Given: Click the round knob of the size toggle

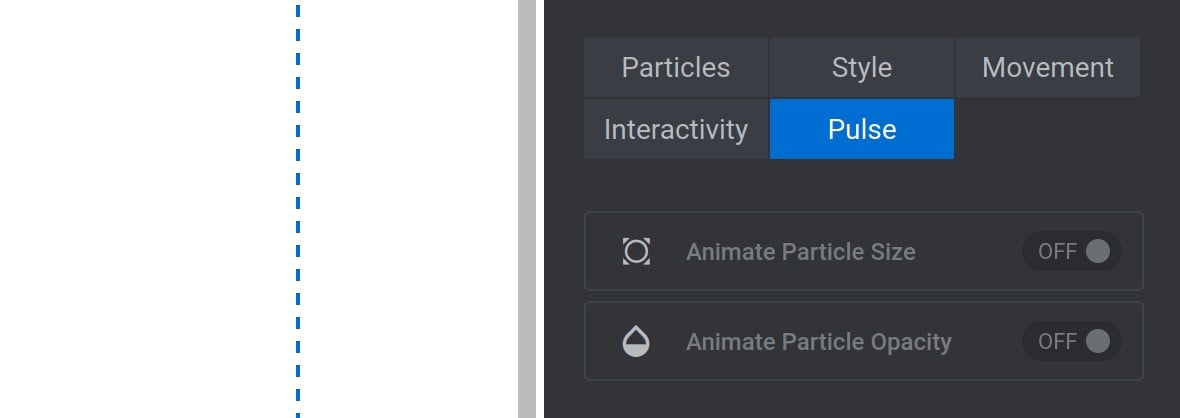Looking at the screenshot, I should [x=1097, y=252].
